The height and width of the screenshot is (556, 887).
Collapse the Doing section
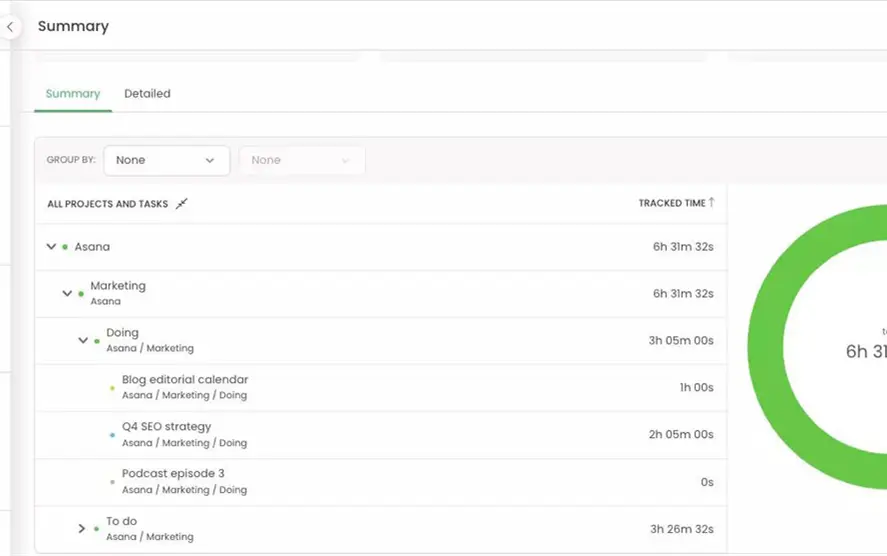click(x=83, y=341)
